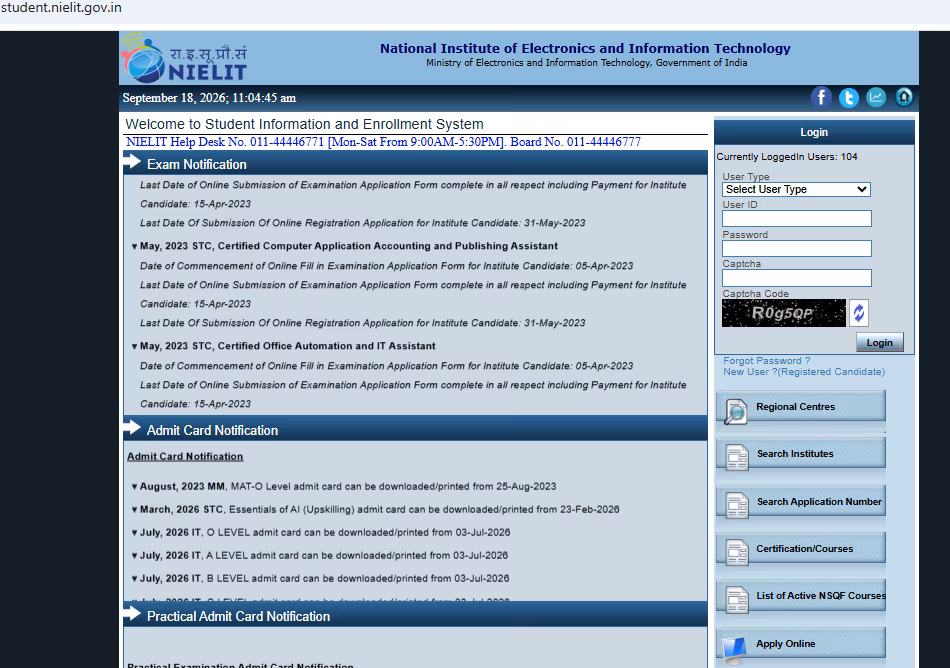Click Currently LoggedIn Users: 104 text
Viewport: 950px width, 668px height.
click(x=786, y=157)
